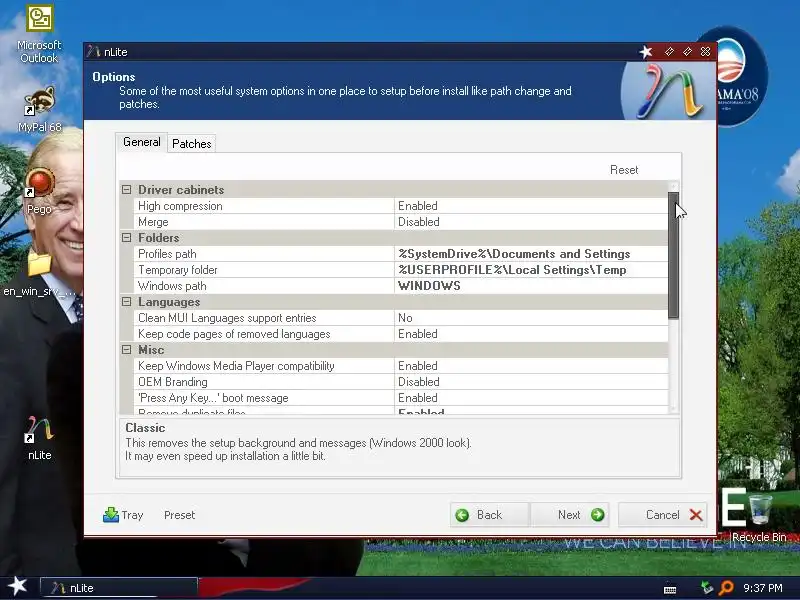Select the Windows path row label
The height and width of the screenshot is (600, 800).
pyautogui.click(x=172, y=286)
